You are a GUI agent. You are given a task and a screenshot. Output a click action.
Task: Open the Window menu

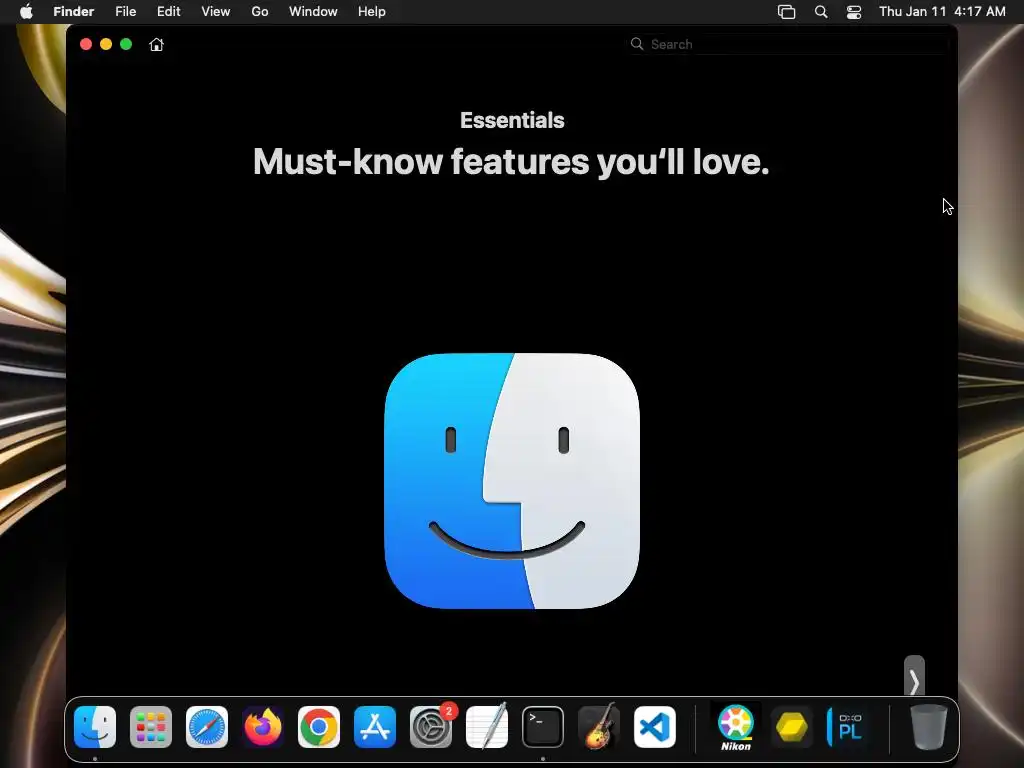313,12
